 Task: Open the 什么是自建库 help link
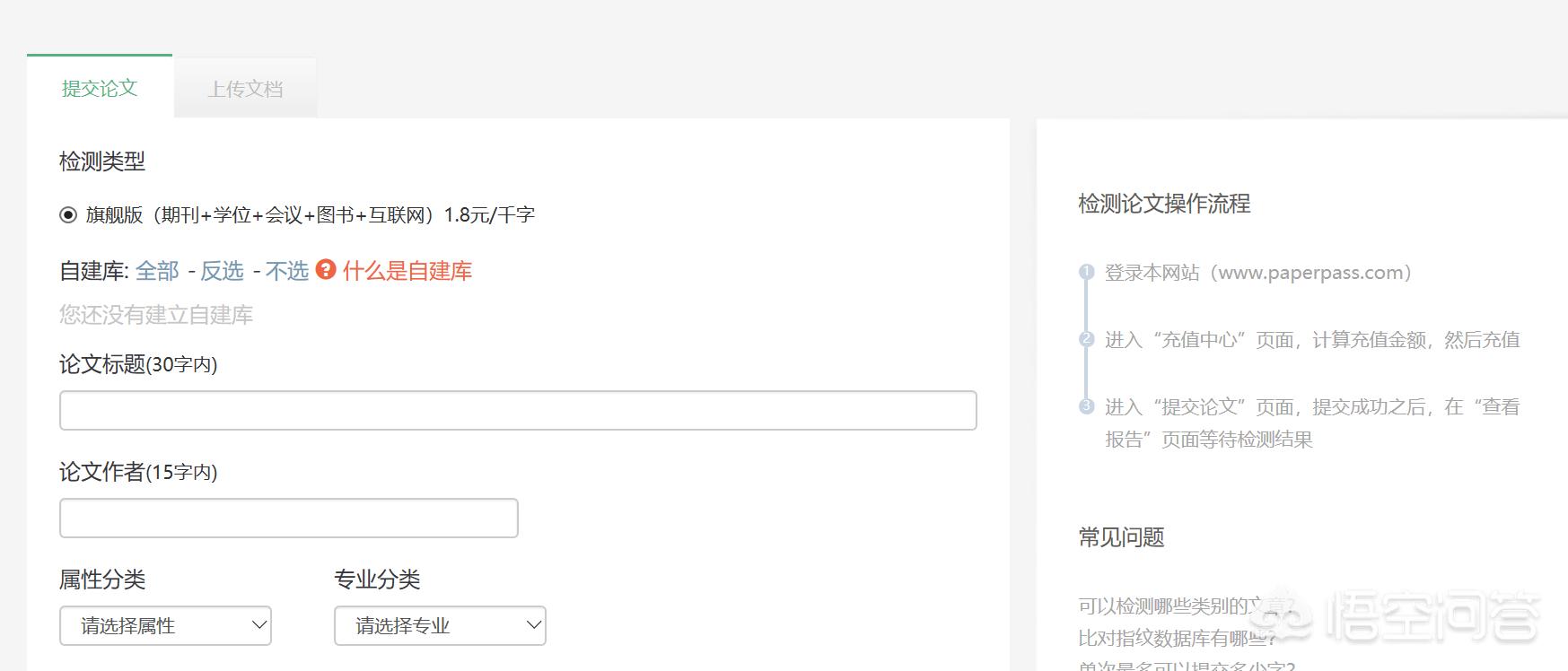pos(407,271)
